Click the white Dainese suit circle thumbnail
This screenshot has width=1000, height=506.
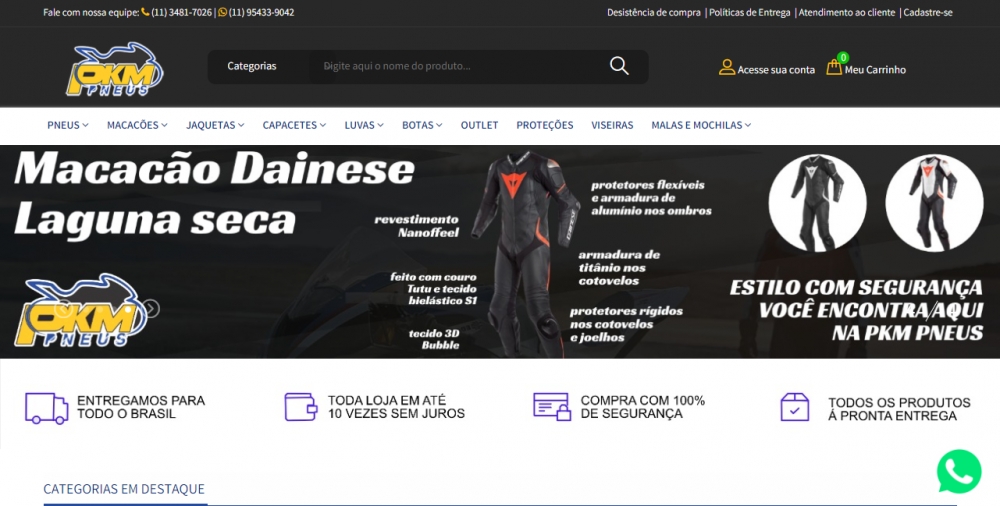click(934, 203)
